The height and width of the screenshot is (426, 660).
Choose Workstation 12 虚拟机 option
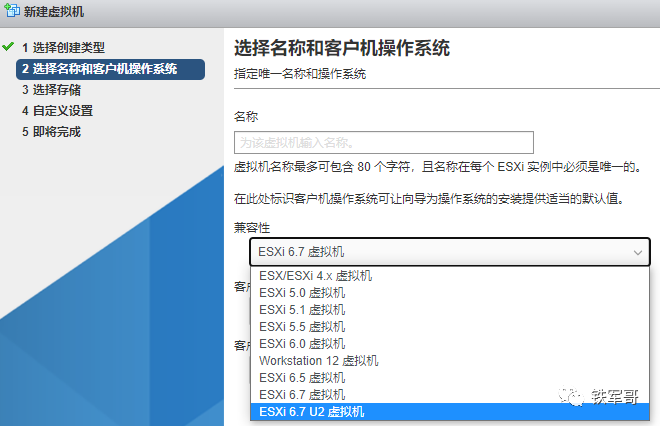click(x=450, y=361)
